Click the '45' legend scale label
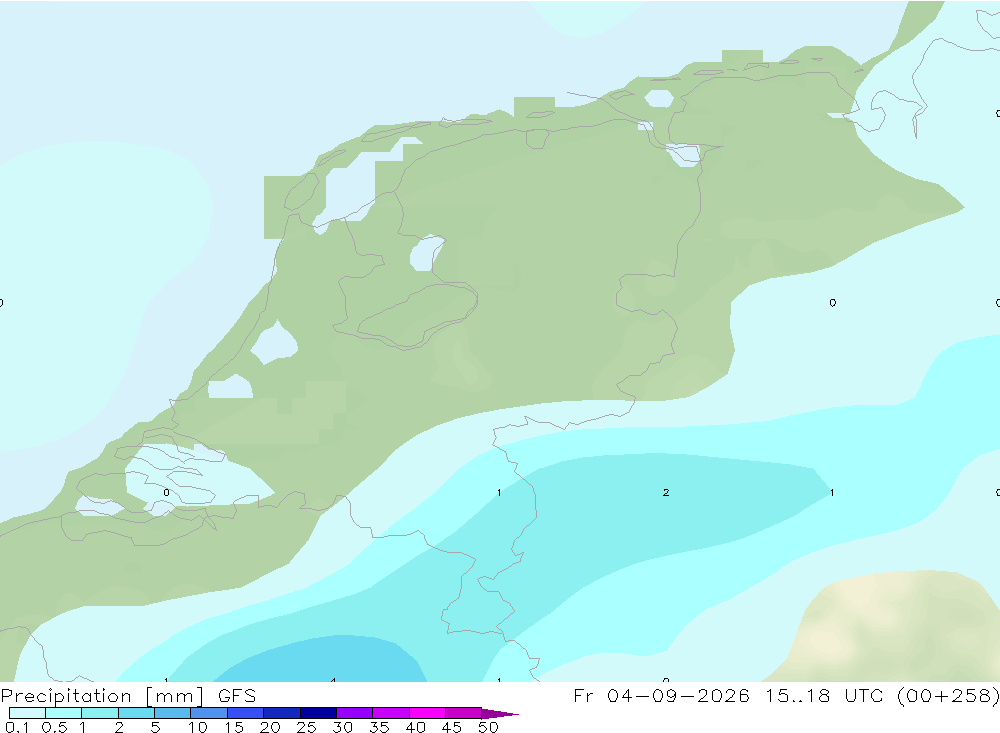The image size is (1000, 733). click(452, 727)
